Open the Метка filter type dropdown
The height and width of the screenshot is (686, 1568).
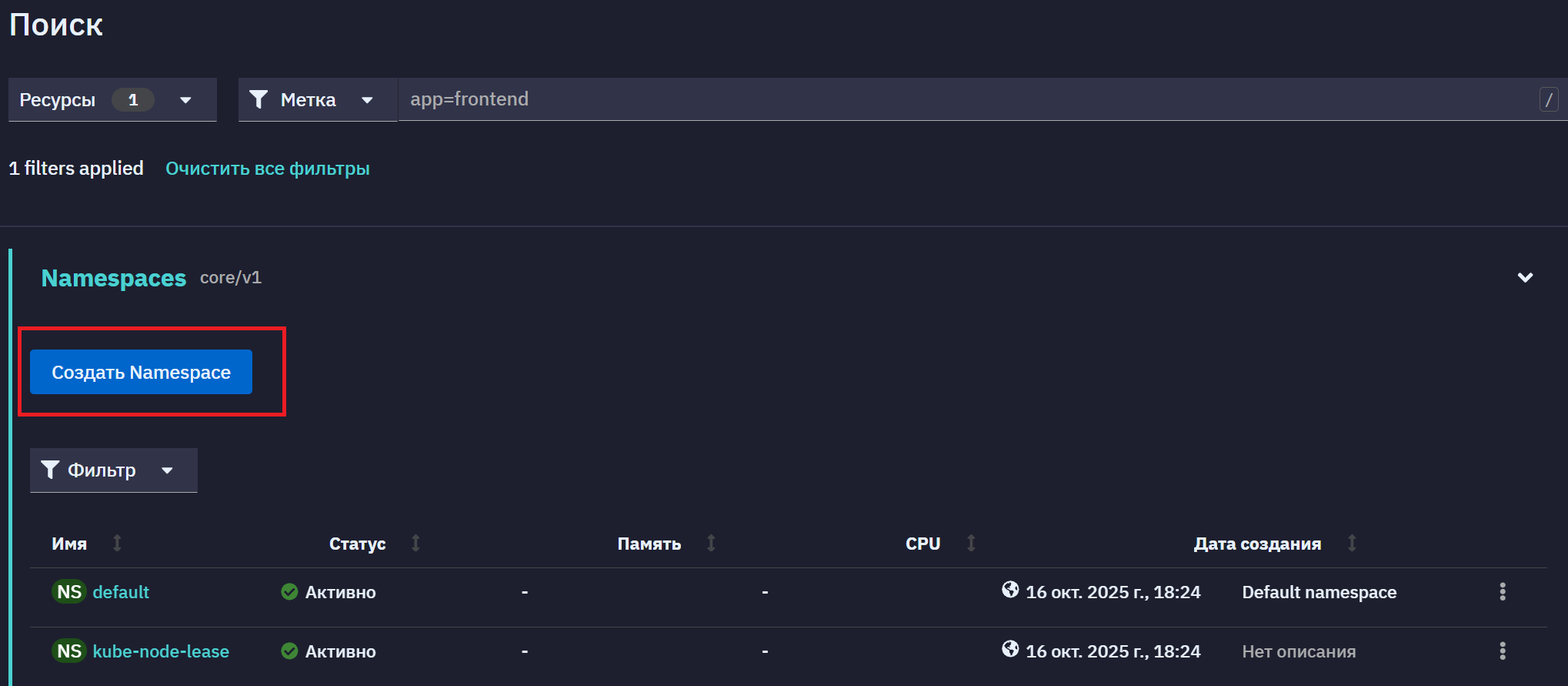tap(318, 99)
